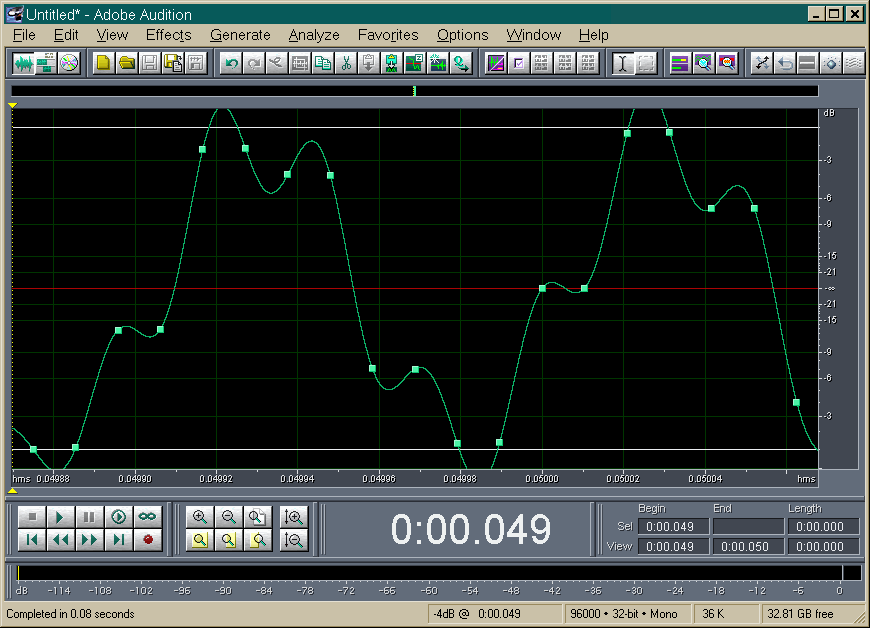Click the frequency analysis magnifier icon

click(x=703, y=63)
